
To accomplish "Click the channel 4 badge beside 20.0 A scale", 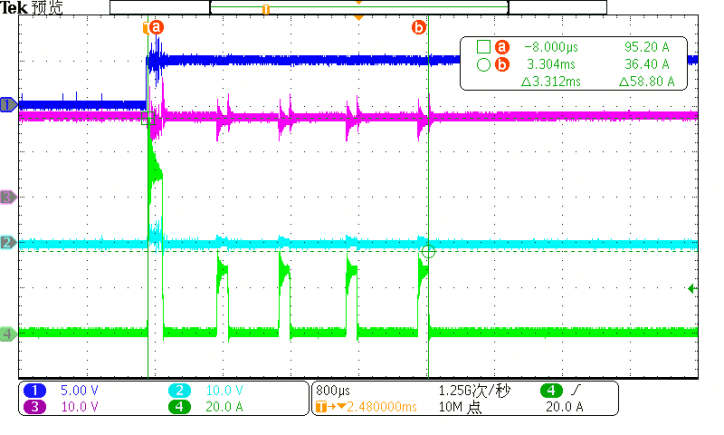I will click(180, 407).
